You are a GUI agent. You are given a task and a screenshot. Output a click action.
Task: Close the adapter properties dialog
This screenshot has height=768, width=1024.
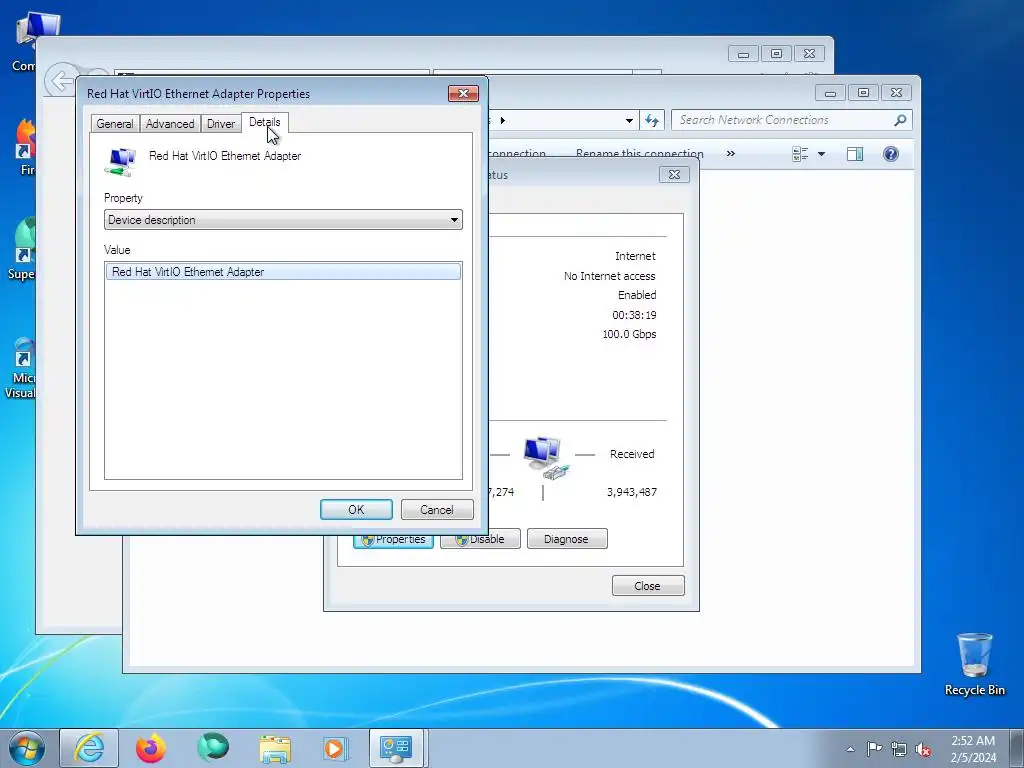click(463, 93)
